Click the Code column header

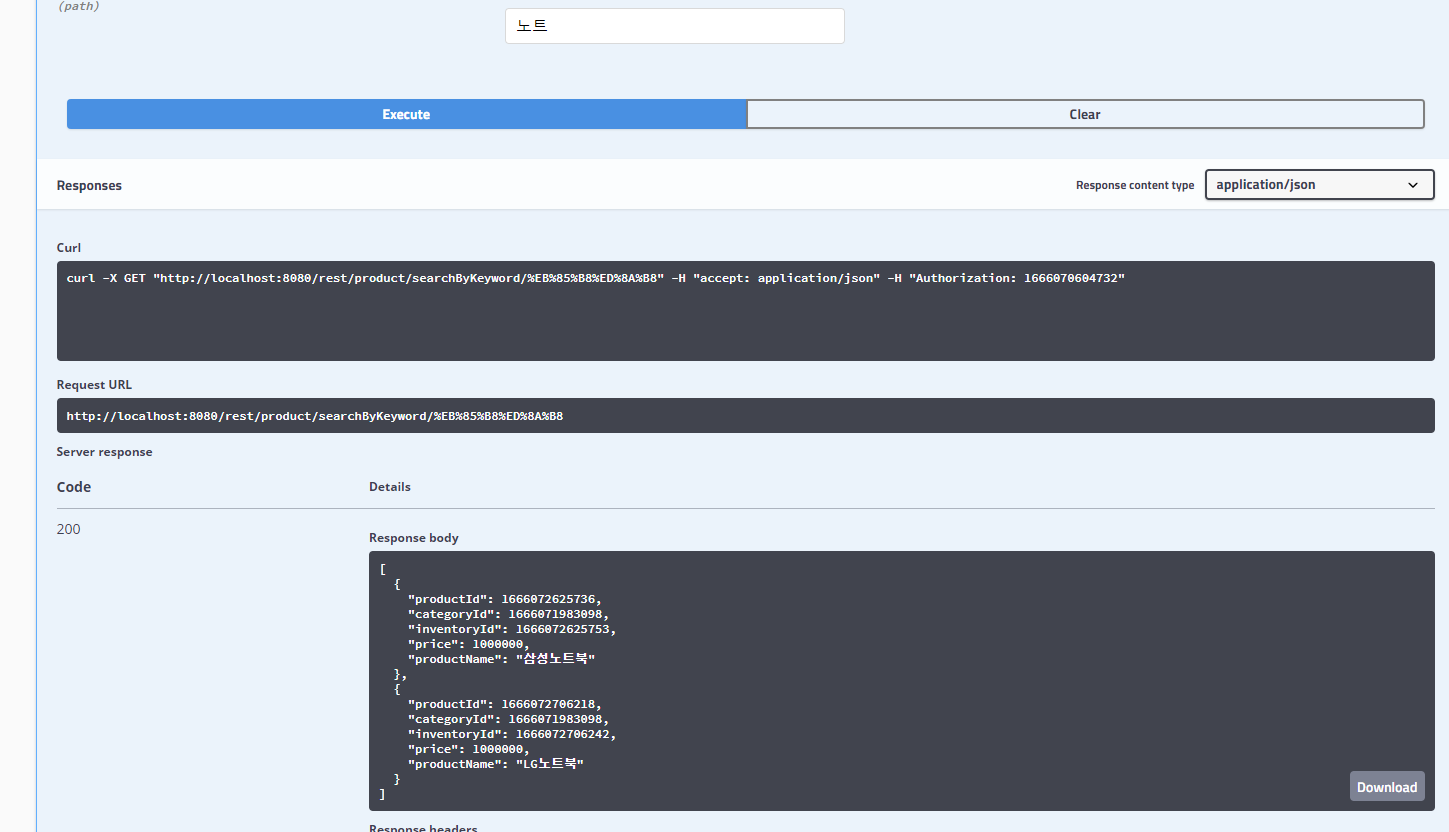coord(73,486)
